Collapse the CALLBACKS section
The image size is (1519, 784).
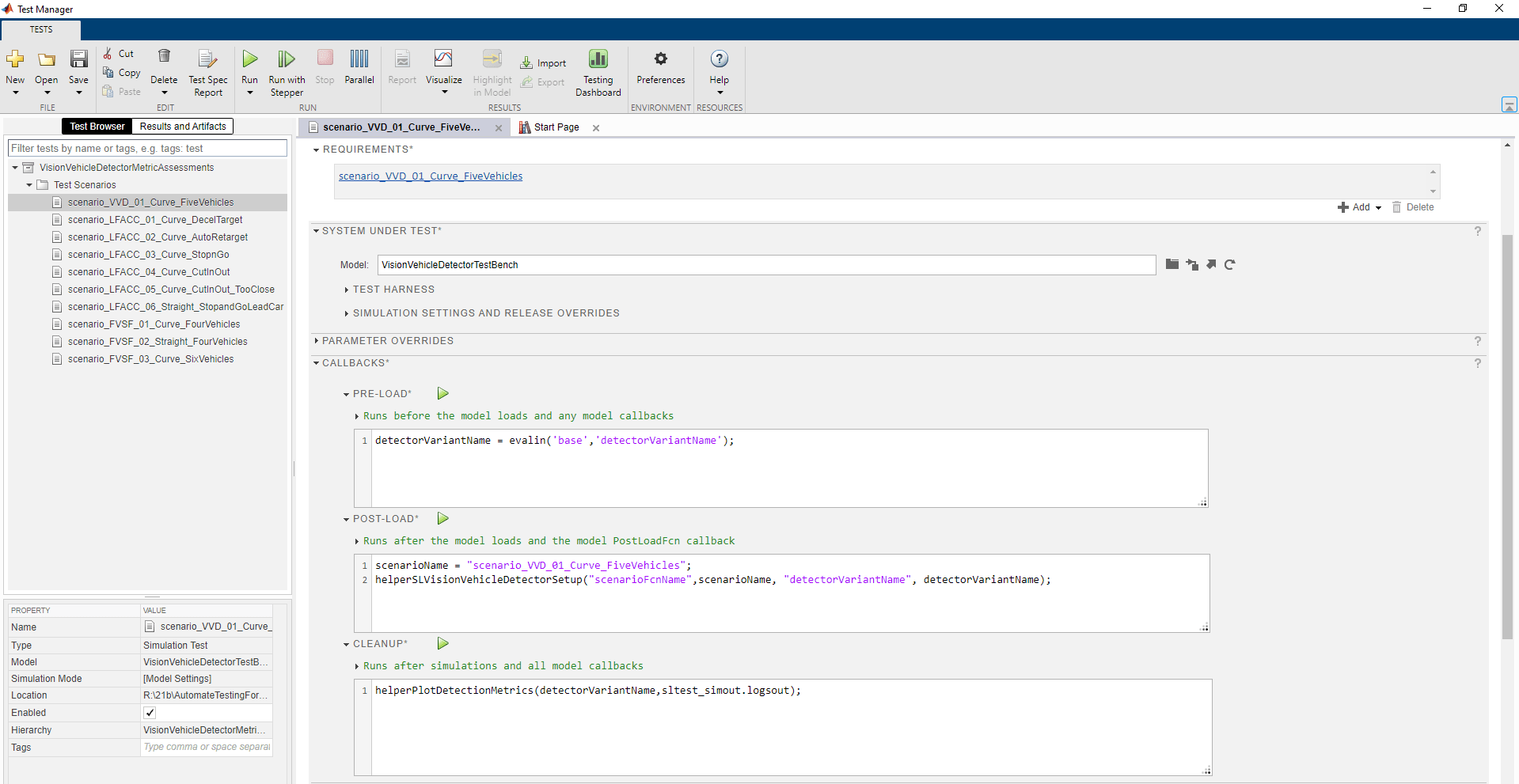click(x=316, y=363)
